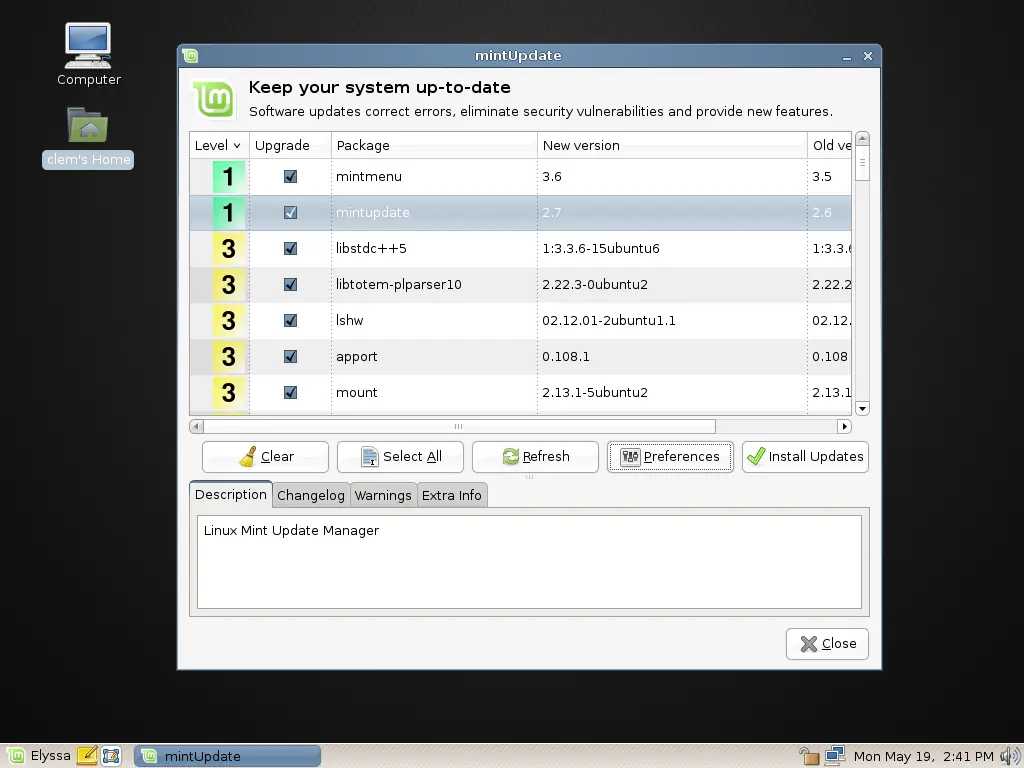The height and width of the screenshot is (768, 1024).
Task: Click level 1 badge for mintupdate
Action: tap(229, 212)
